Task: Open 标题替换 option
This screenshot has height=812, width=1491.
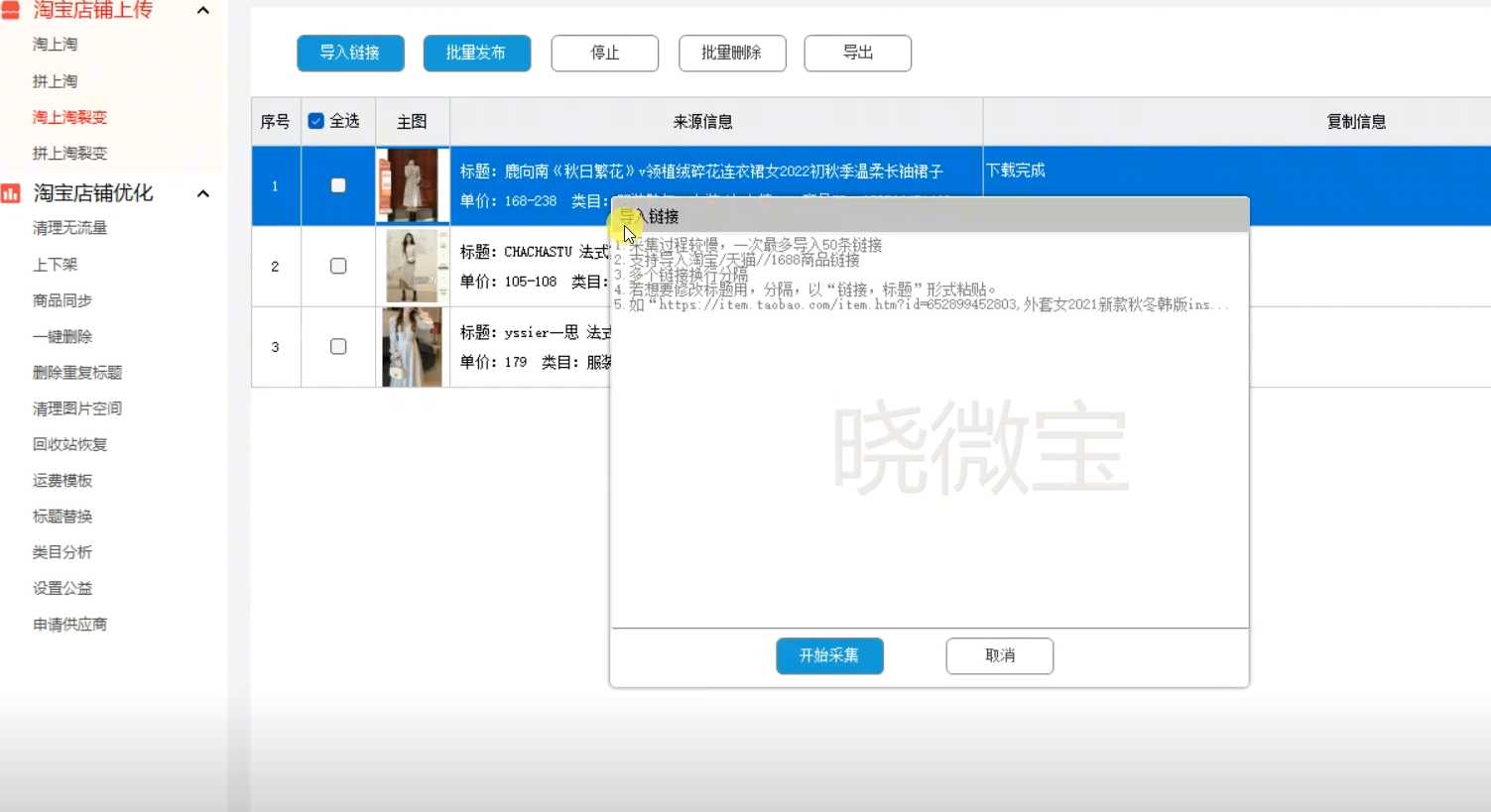Action: click(62, 517)
